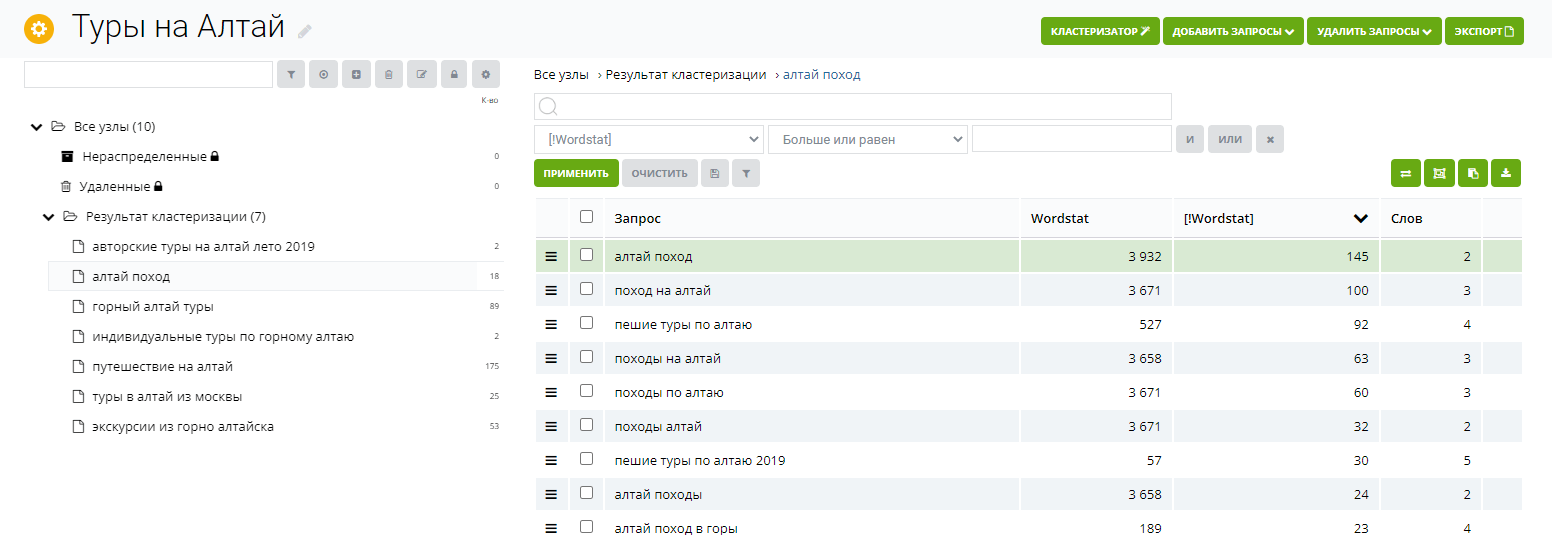Screen dimensions: 1552x535
Task: Open the "Добавить запросы" menu
Action: coord(1233,31)
